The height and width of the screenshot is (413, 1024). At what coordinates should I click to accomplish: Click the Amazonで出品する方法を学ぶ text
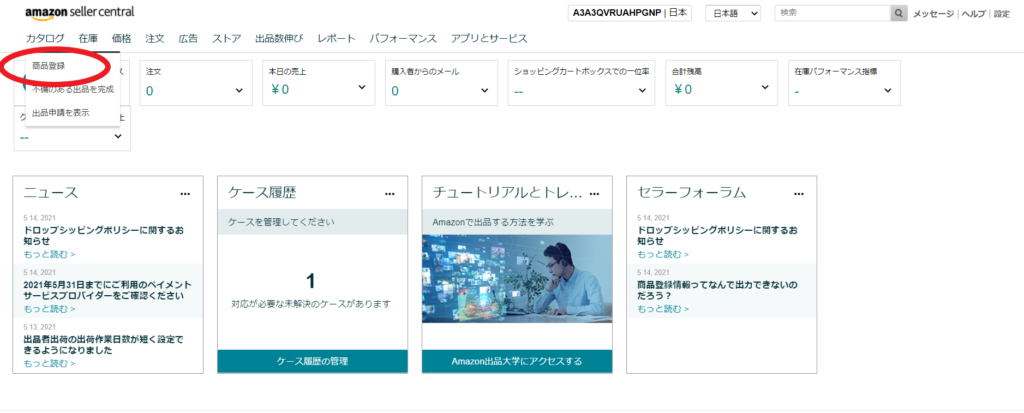click(493, 222)
